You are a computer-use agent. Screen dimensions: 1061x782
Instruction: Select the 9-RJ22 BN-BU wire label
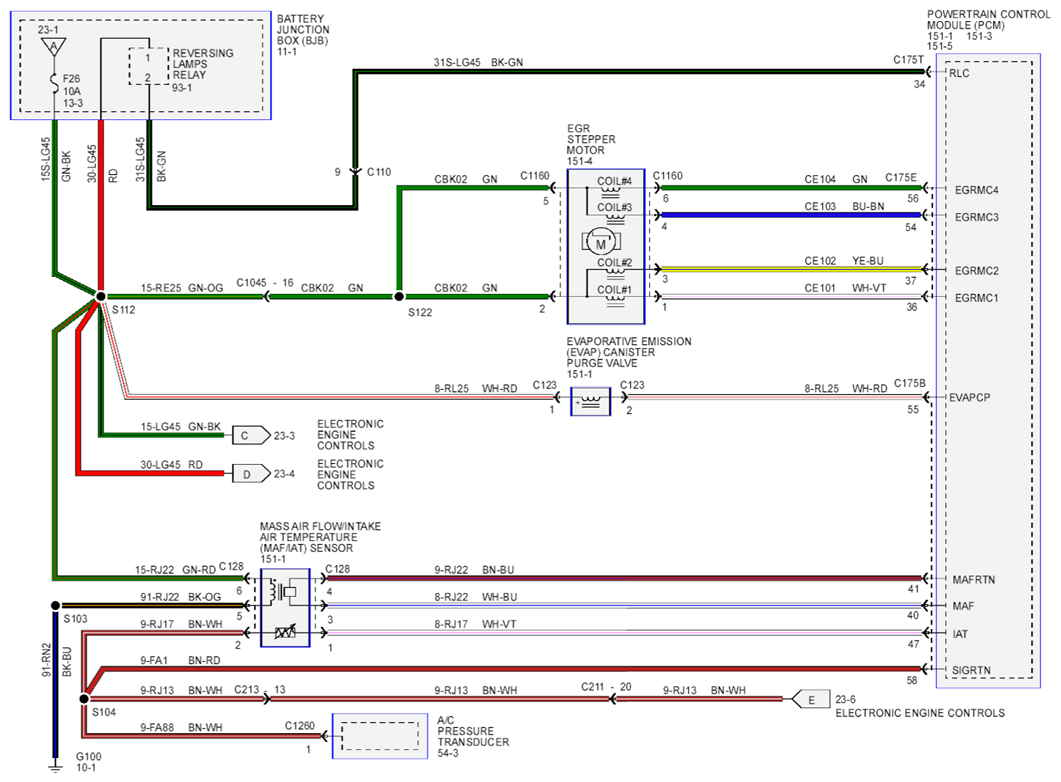pyautogui.click(x=474, y=570)
